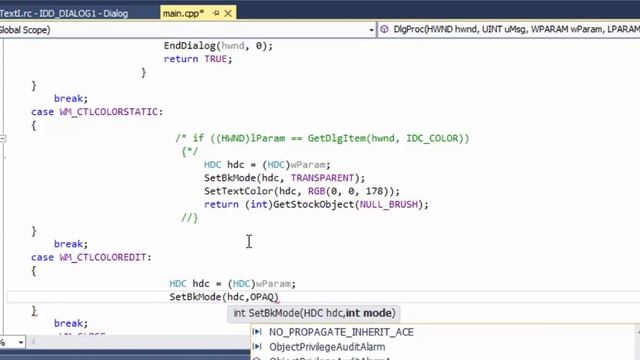Image resolution: width=640 pixels, height=360 pixels.
Task: Click WM_CTLCOLOREDIT in the case statement
Action: point(103,258)
